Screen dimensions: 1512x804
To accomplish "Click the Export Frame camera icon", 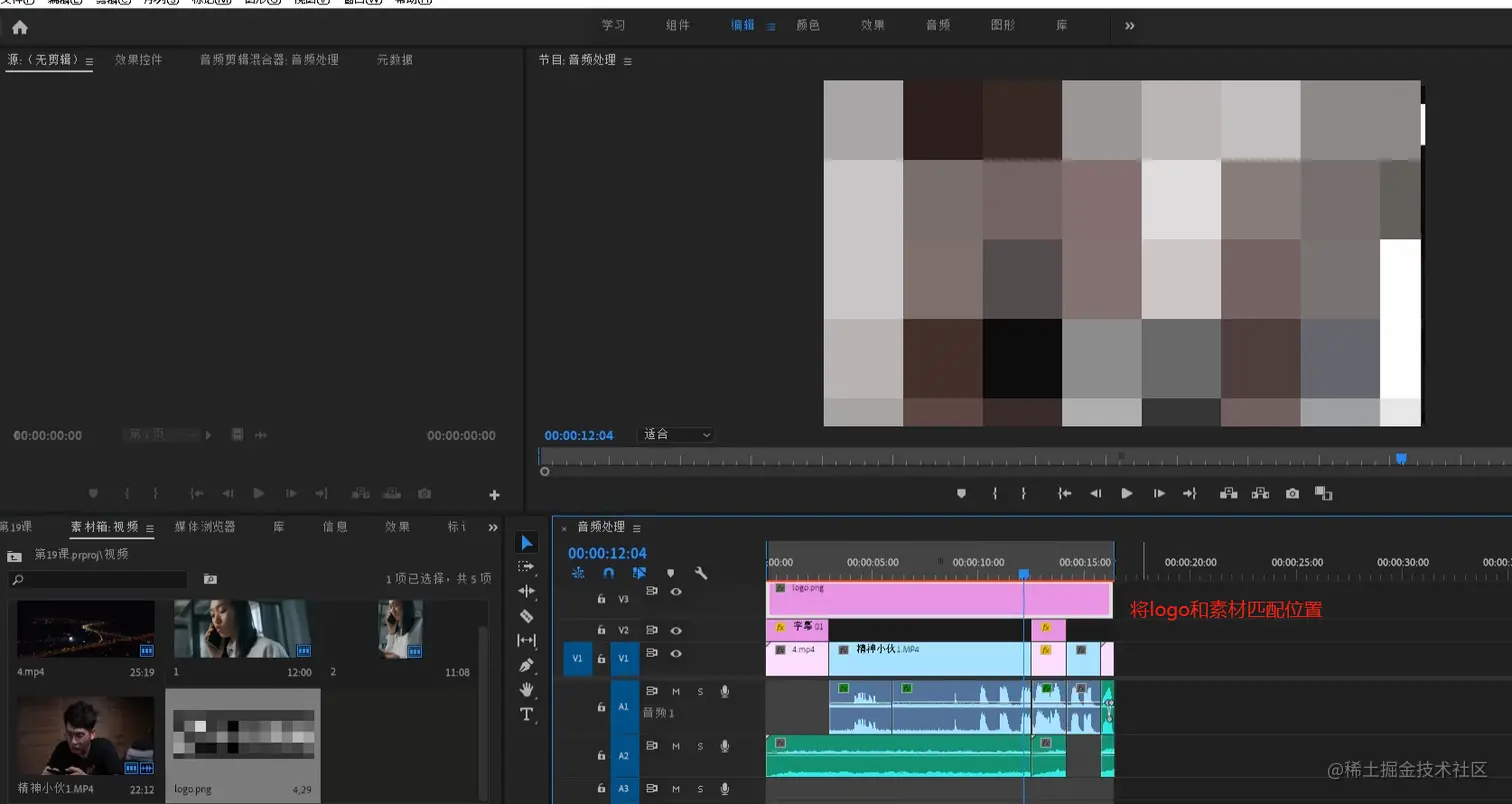I will tap(1292, 493).
